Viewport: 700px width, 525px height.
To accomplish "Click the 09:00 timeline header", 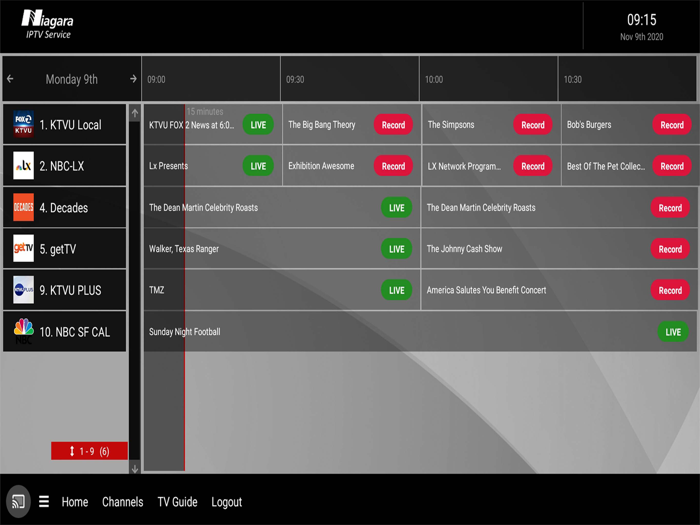I will point(211,79).
